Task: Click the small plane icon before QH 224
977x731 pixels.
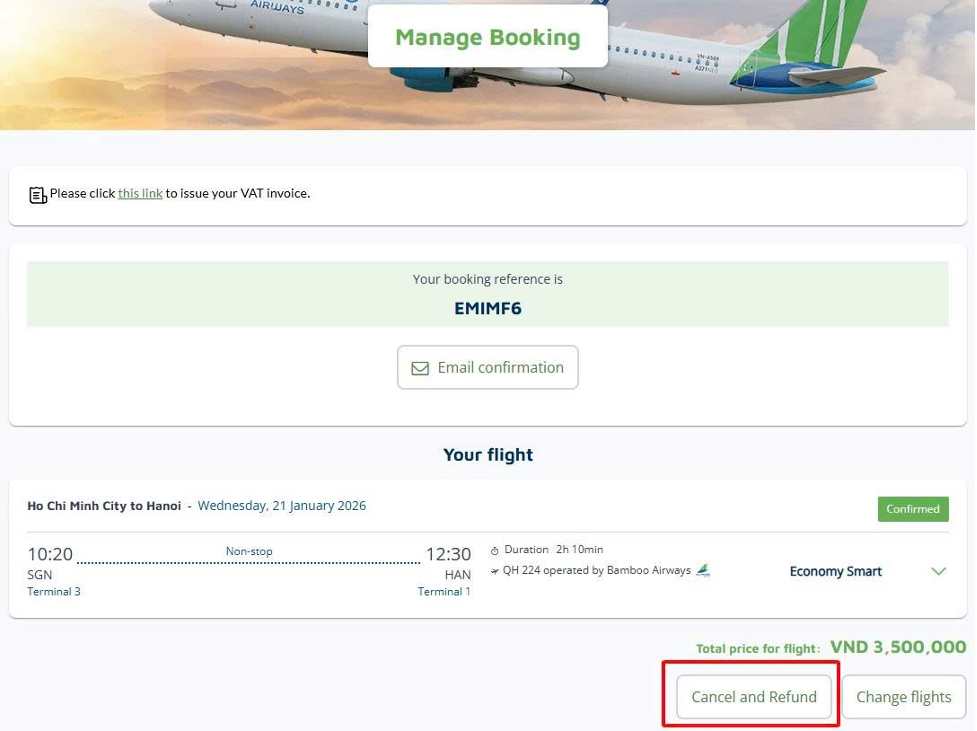Action: 495,571
